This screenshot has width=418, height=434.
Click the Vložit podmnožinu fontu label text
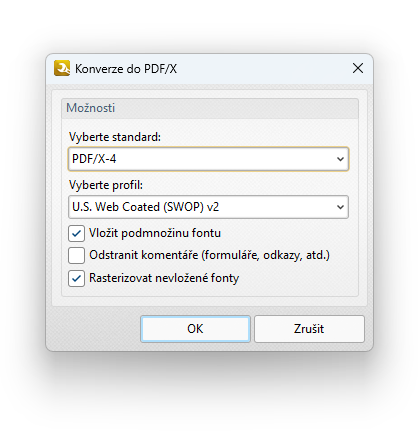coord(155,233)
